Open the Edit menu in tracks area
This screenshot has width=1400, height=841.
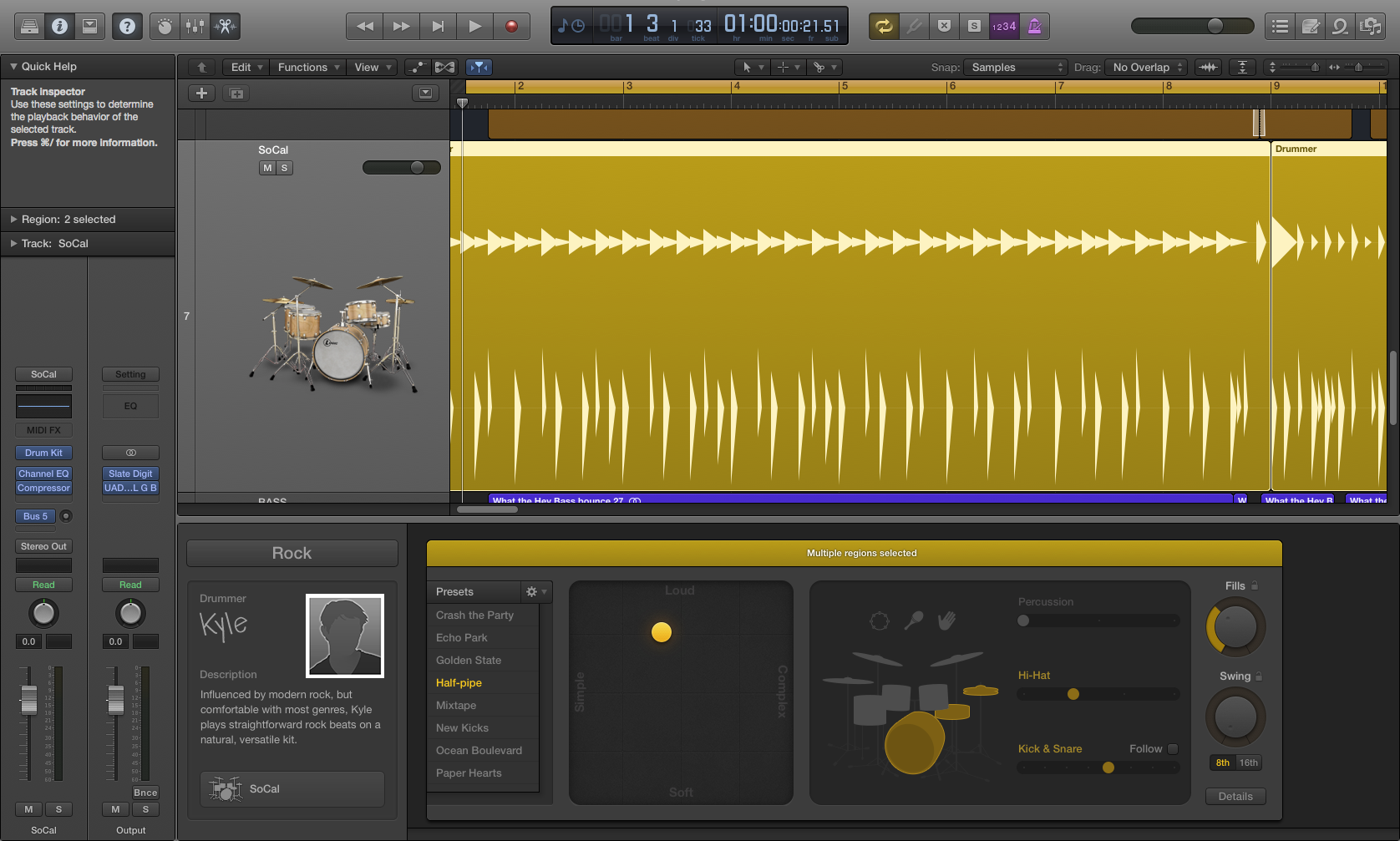click(246, 68)
